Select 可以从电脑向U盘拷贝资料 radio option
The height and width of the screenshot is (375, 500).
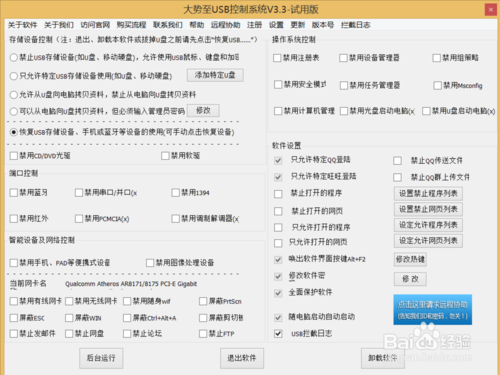(x=14, y=111)
